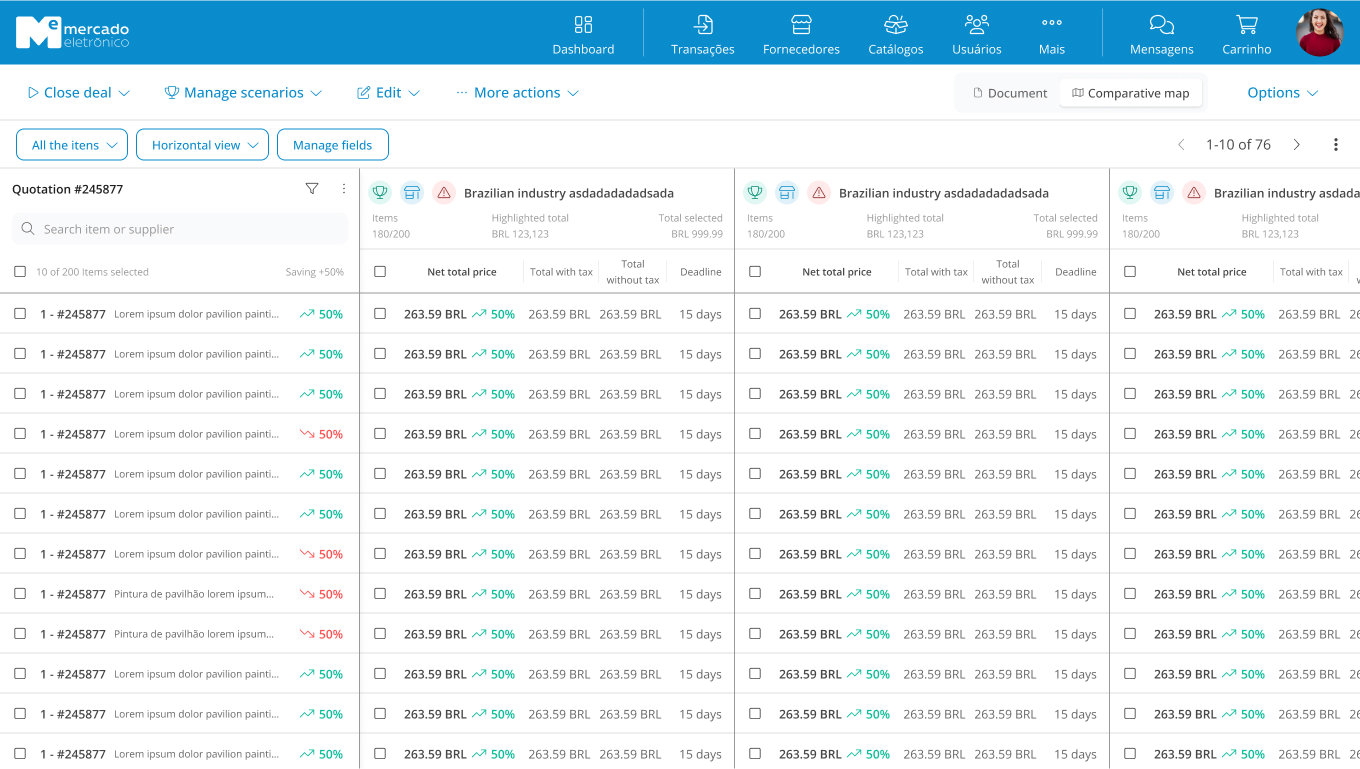The height and width of the screenshot is (769, 1360).
Task: Toggle first supplier's Net total price header checkbox
Action: click(380, 271)
